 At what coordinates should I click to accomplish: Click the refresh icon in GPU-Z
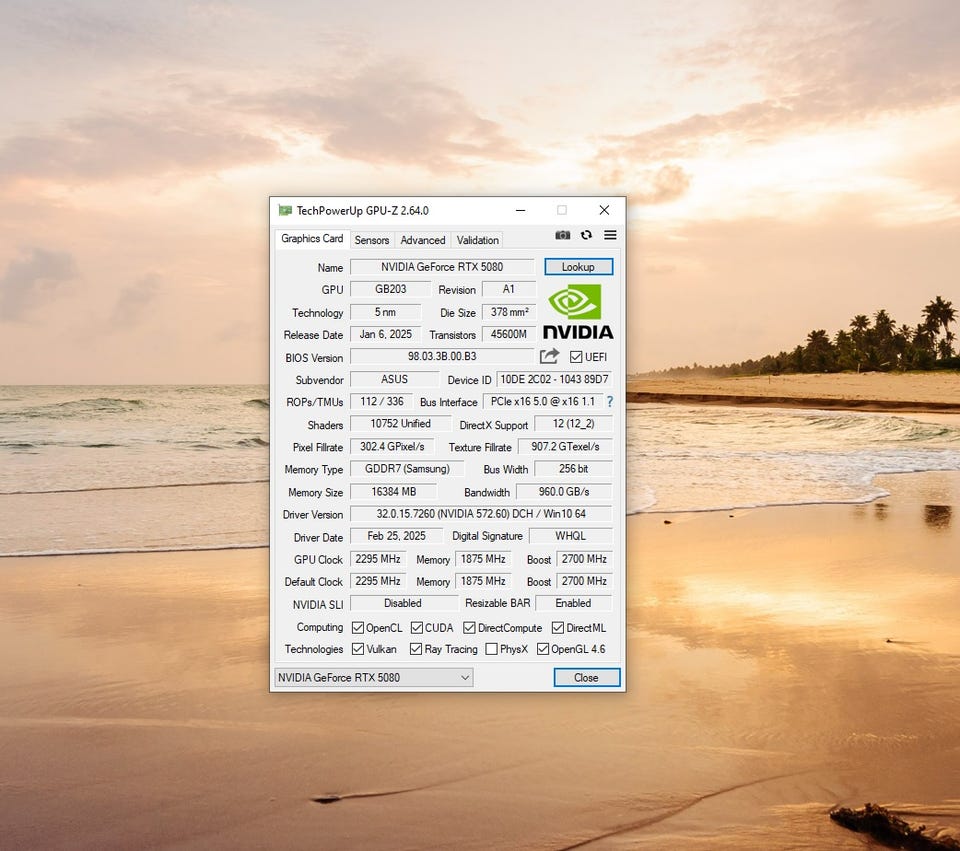click(586, 235)
